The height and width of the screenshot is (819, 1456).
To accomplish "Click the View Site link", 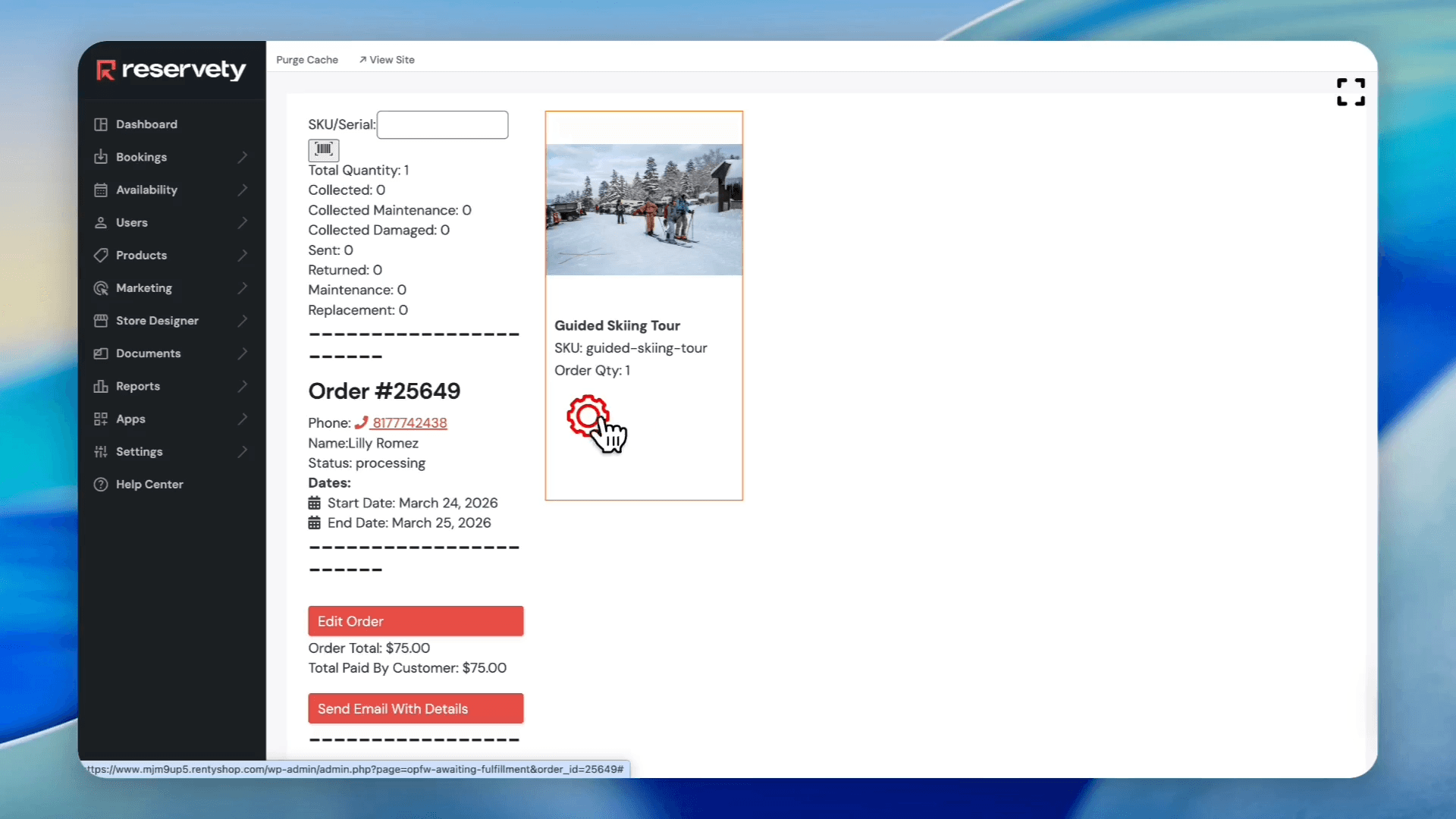I will (x=387, y=60).
